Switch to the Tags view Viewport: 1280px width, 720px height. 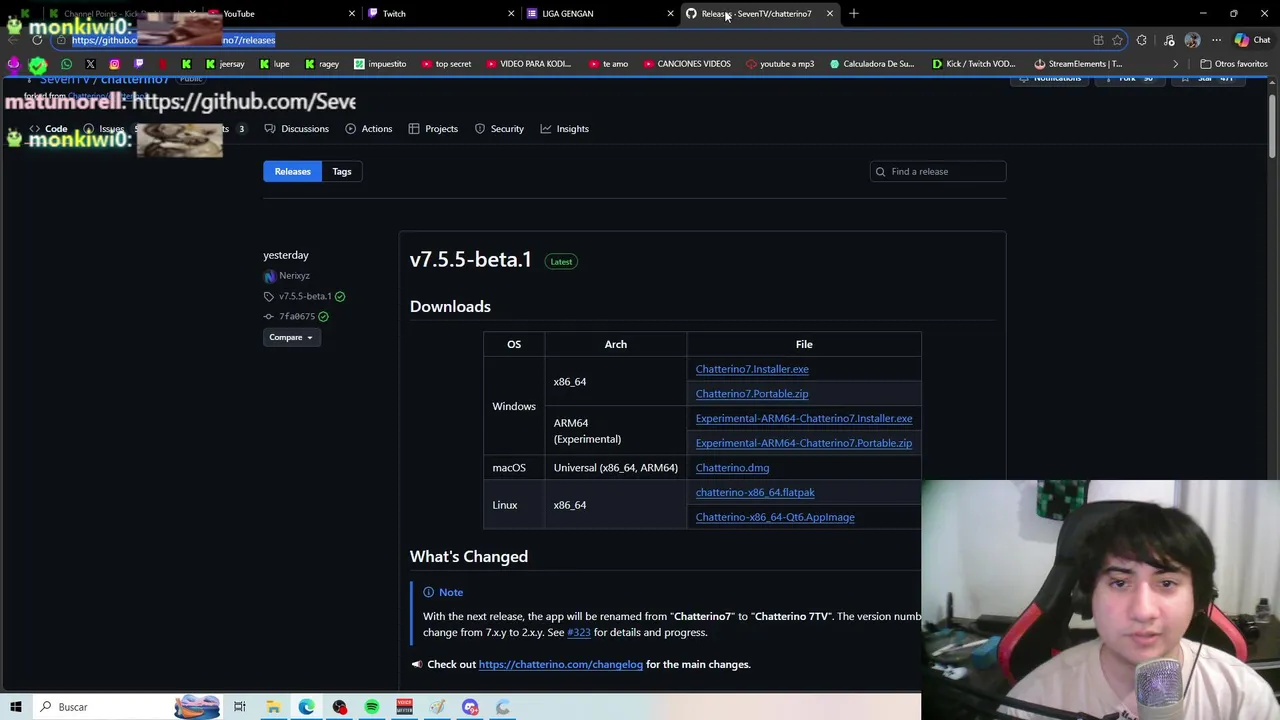pos(342,171)
